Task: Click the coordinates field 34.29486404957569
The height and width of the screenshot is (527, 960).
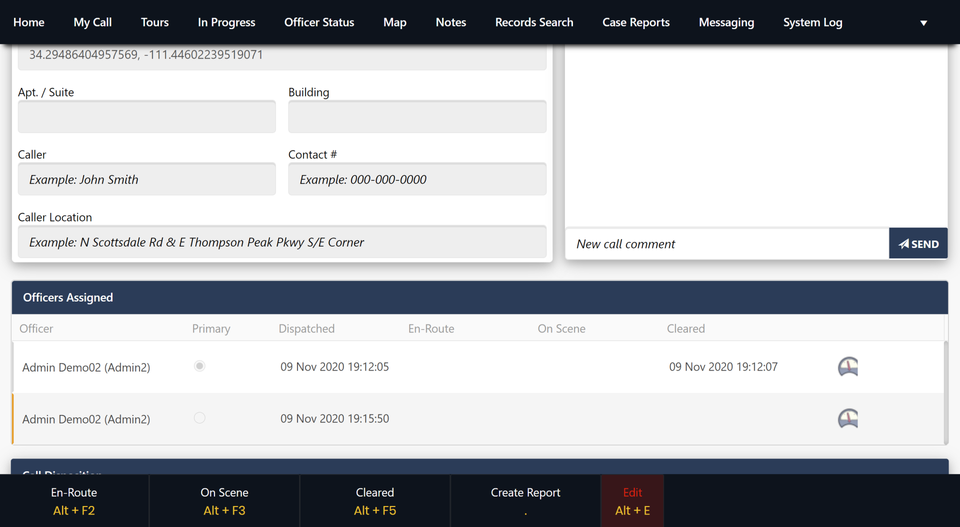Action: pyautogui.click(x=282, y=56)
